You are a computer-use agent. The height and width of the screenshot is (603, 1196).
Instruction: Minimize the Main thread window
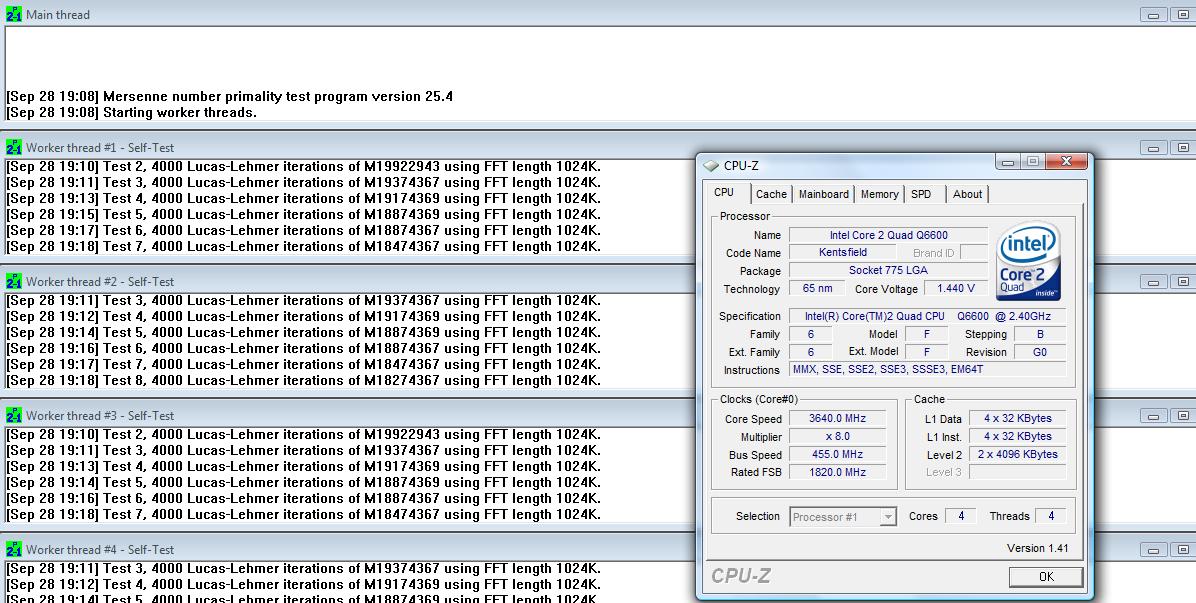(x=1153, y=14)
